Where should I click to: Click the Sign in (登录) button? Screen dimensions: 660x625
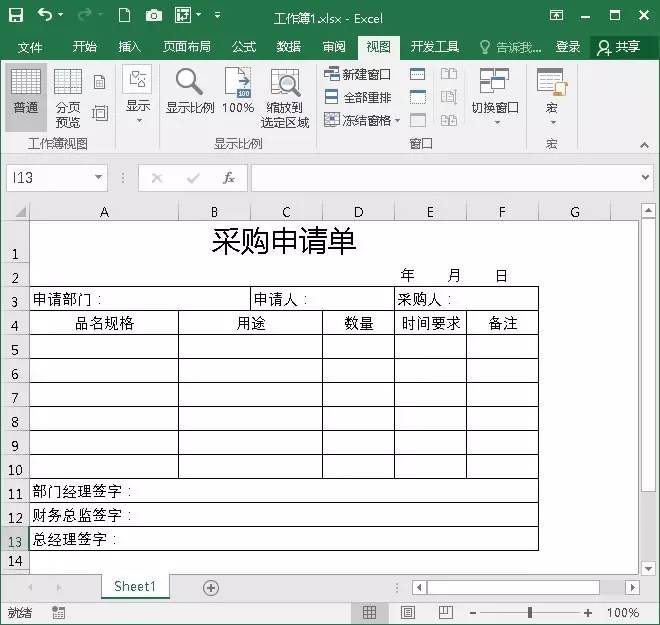[567, 47]
